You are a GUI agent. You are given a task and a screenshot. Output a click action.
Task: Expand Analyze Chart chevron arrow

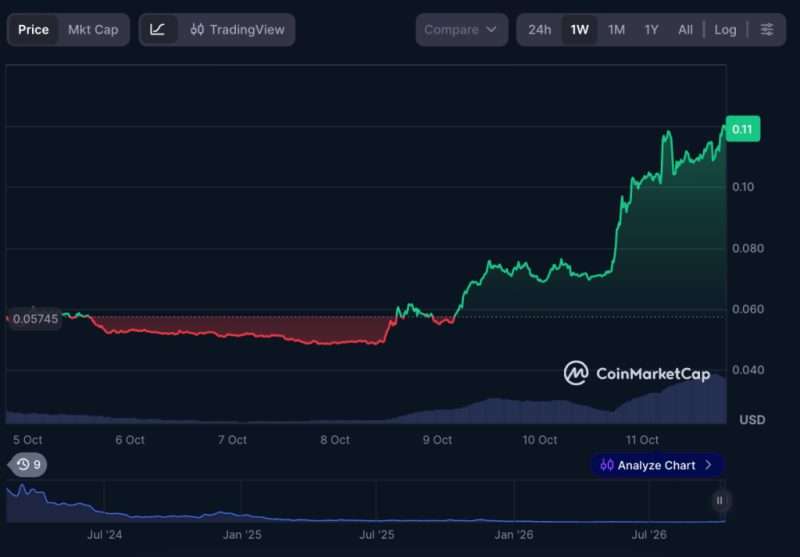[708, 465]
